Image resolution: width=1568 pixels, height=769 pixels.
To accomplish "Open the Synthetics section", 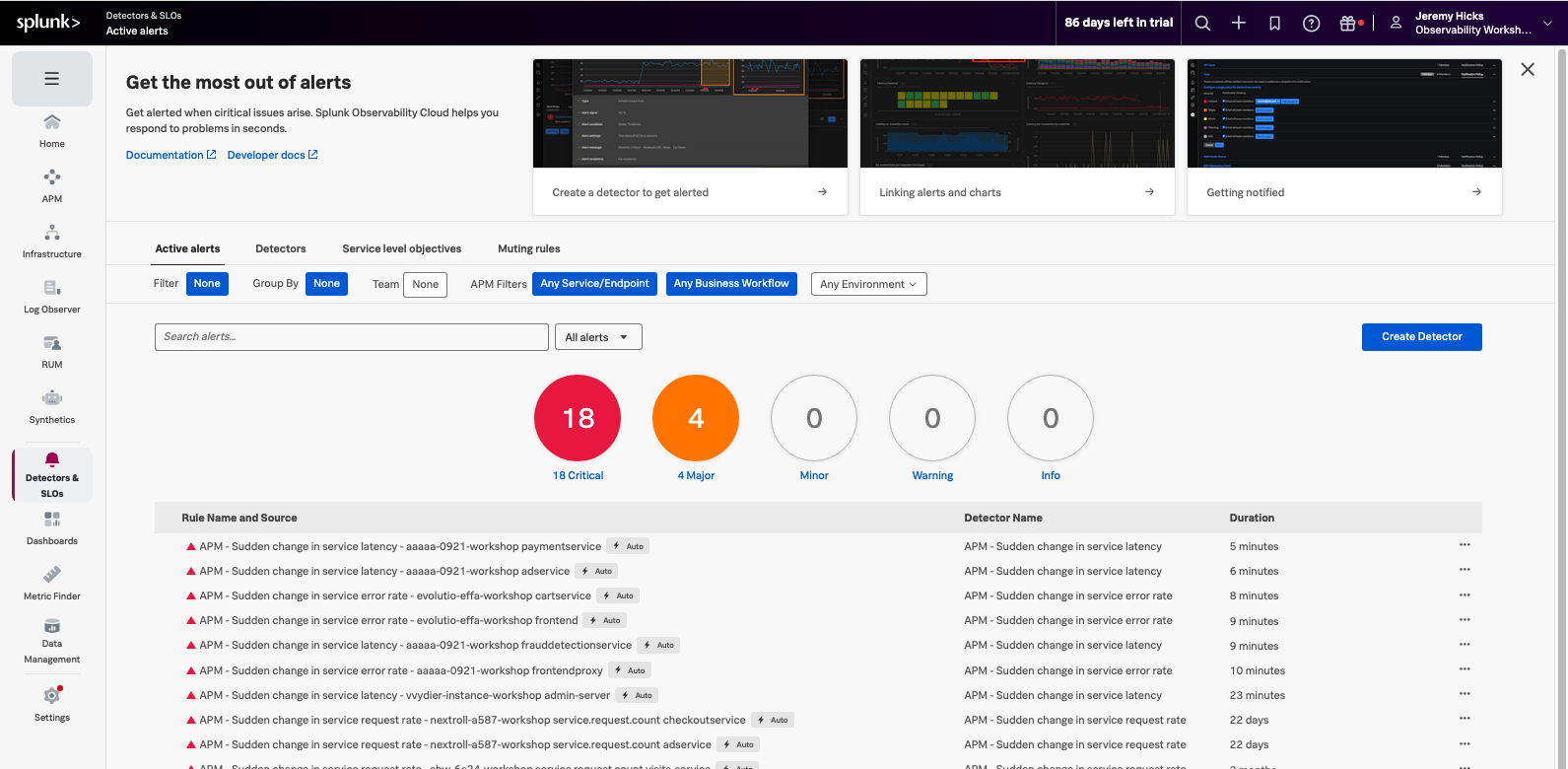I will coord(52,406).
